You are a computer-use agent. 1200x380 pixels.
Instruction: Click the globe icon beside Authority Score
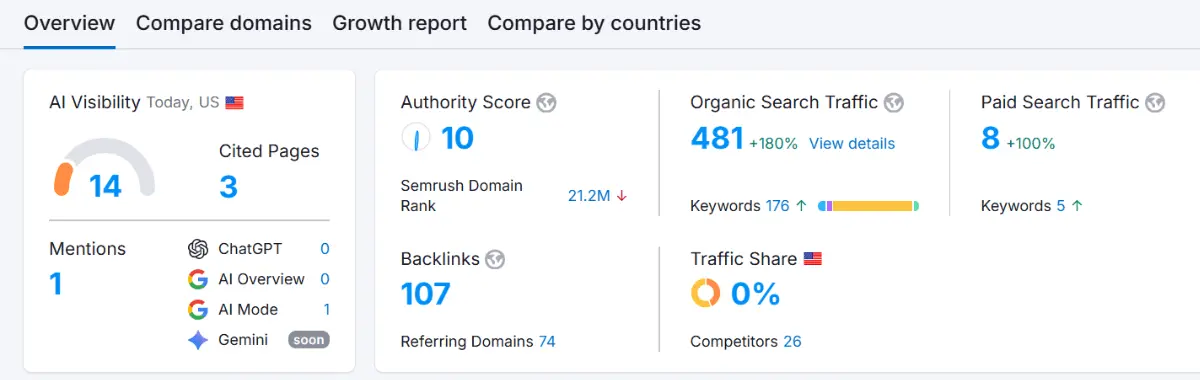(546, 102)
